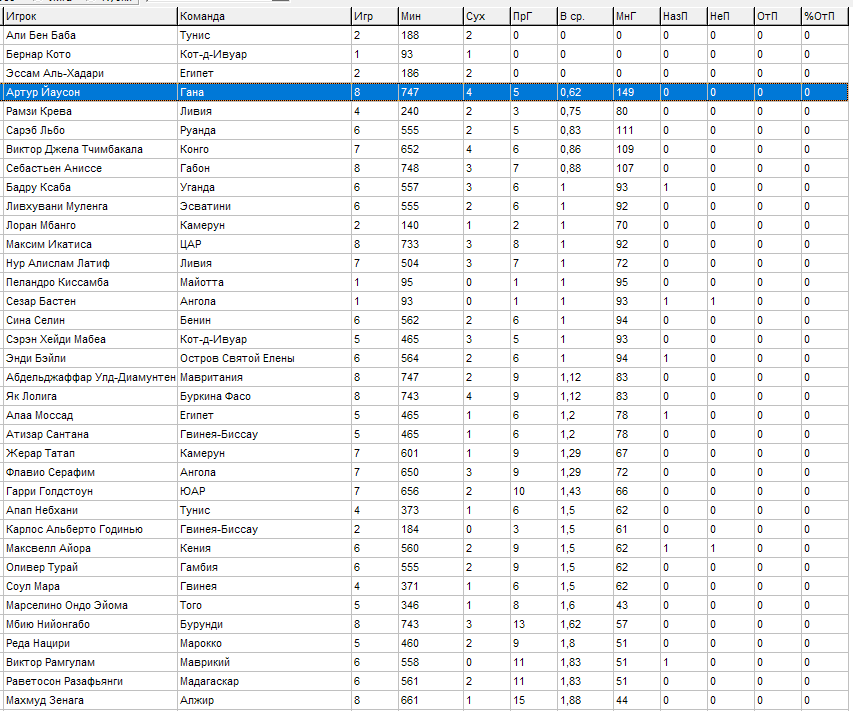The height and width of the screenshot is (711, 853).
Task: Sort by the Игрок column header
Action: (88, 17)
